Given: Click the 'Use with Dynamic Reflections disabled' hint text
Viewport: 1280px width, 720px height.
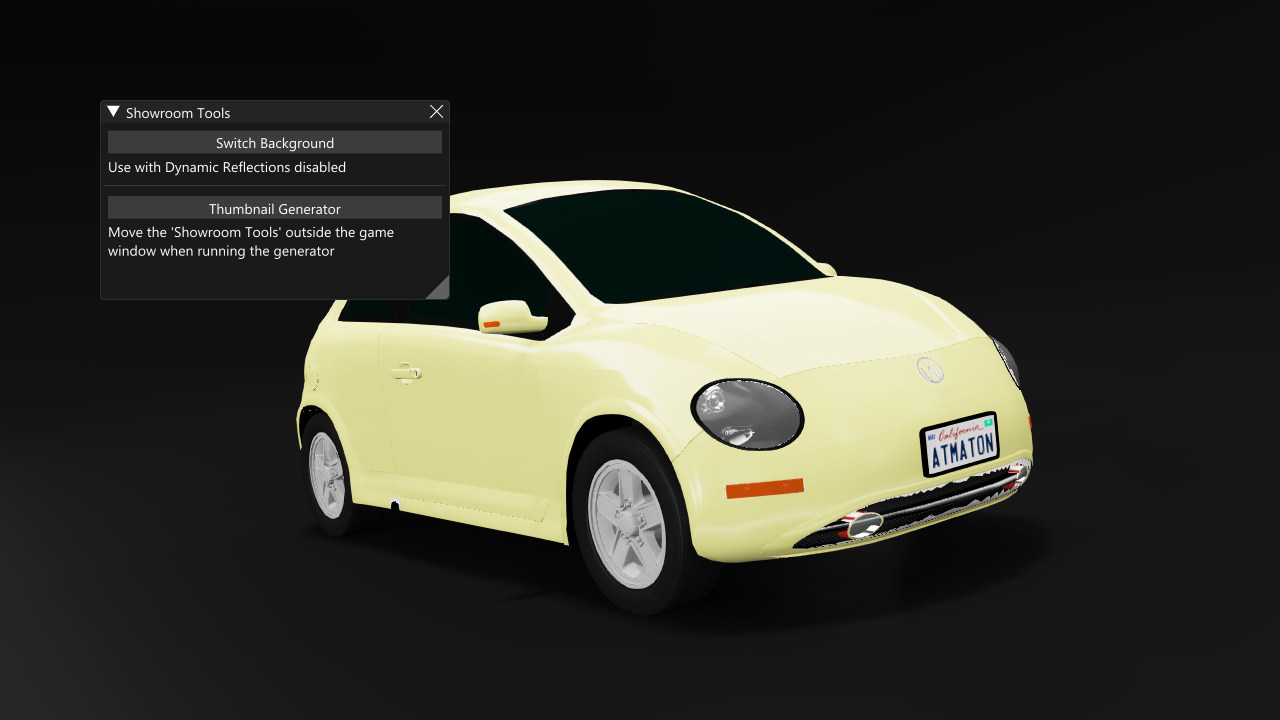Looking at the screenshot, I should point(227,167).
